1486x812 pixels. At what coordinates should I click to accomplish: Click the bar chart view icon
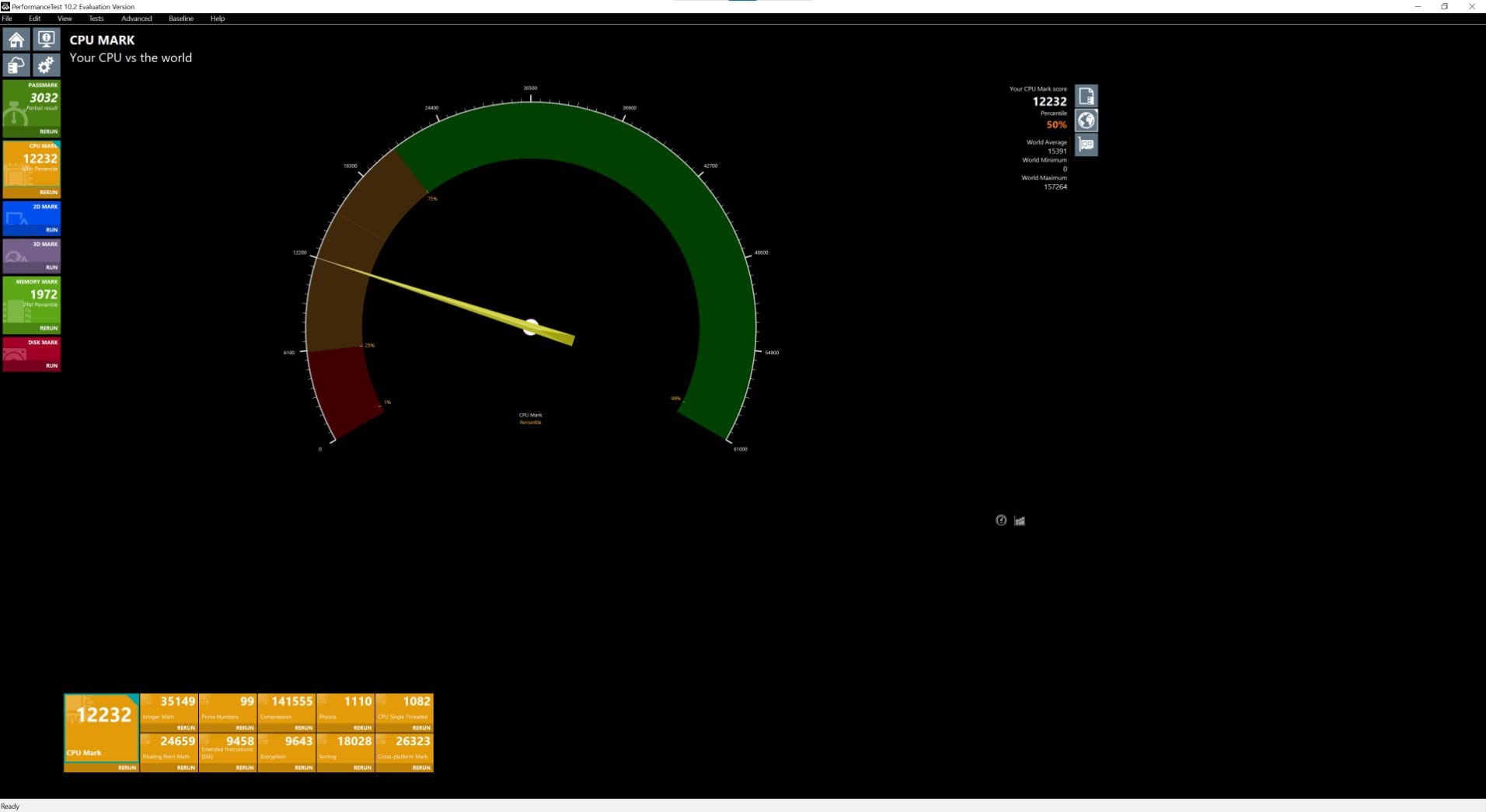[x=1020, y=521]
